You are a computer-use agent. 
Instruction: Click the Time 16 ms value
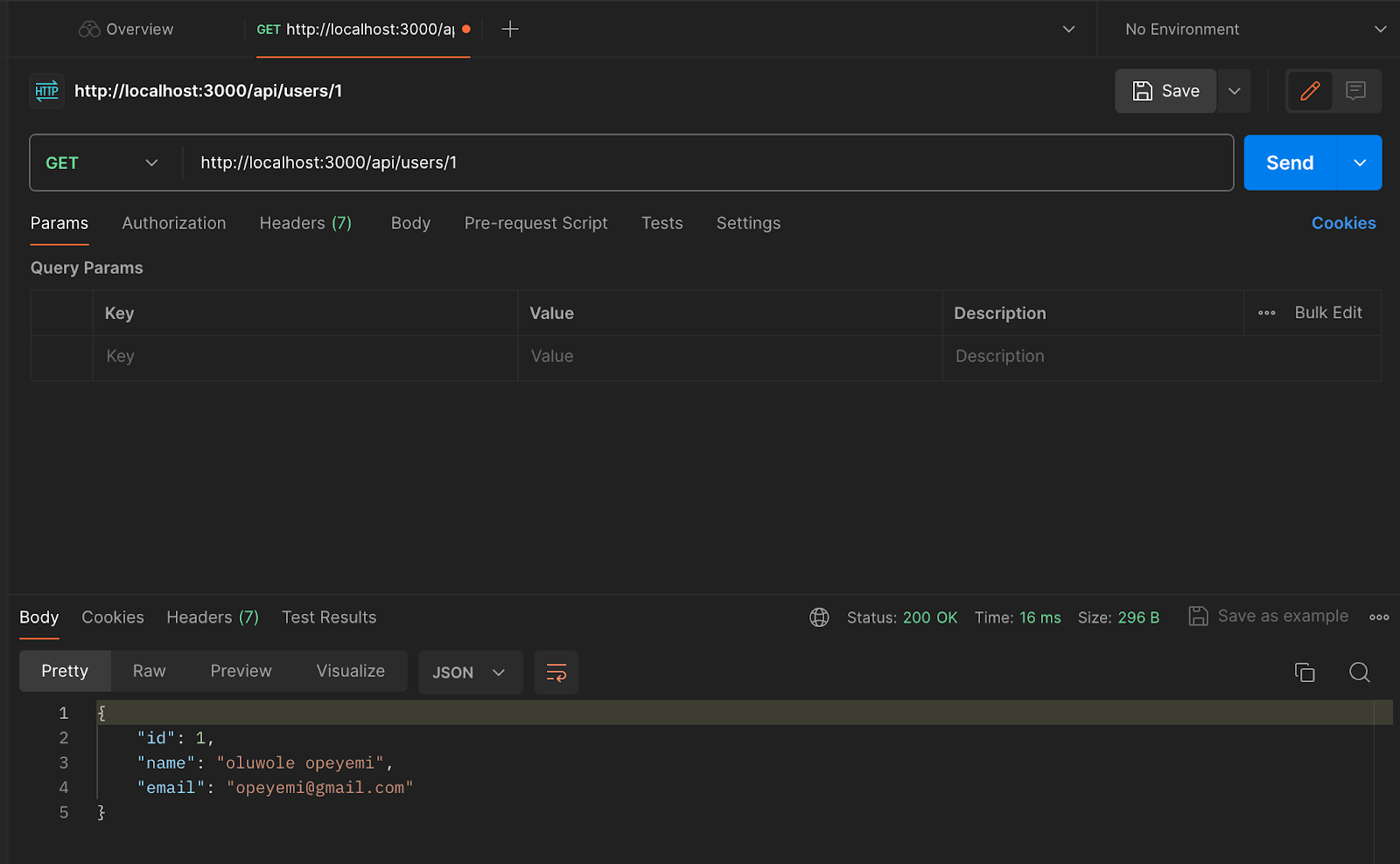coord(1039,617)
